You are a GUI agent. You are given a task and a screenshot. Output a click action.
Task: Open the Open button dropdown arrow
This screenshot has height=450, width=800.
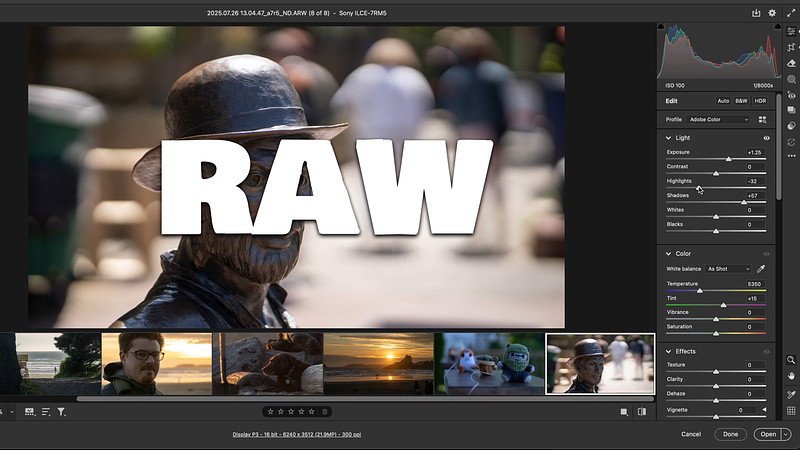[786, 434]
